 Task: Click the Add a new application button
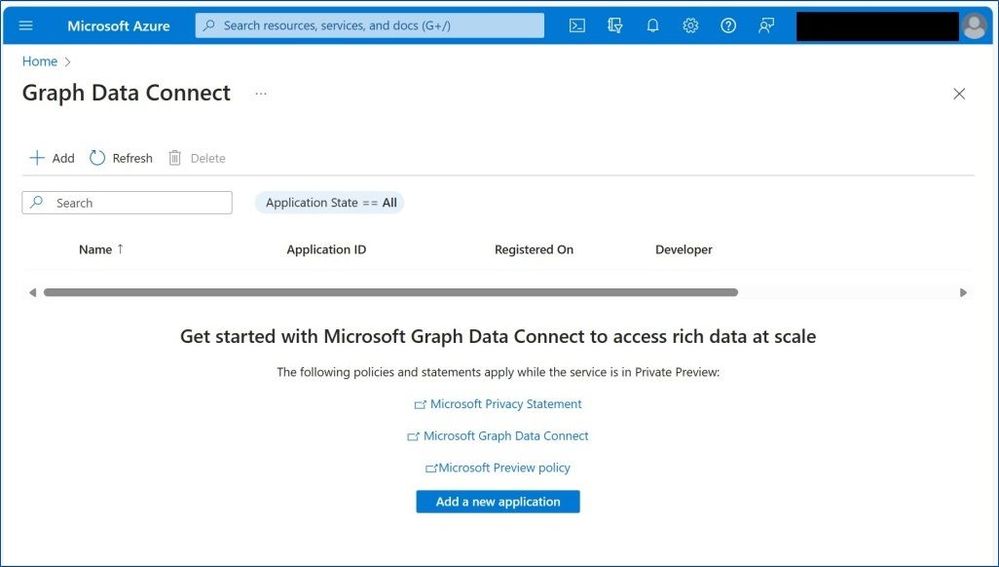[498, 502]
